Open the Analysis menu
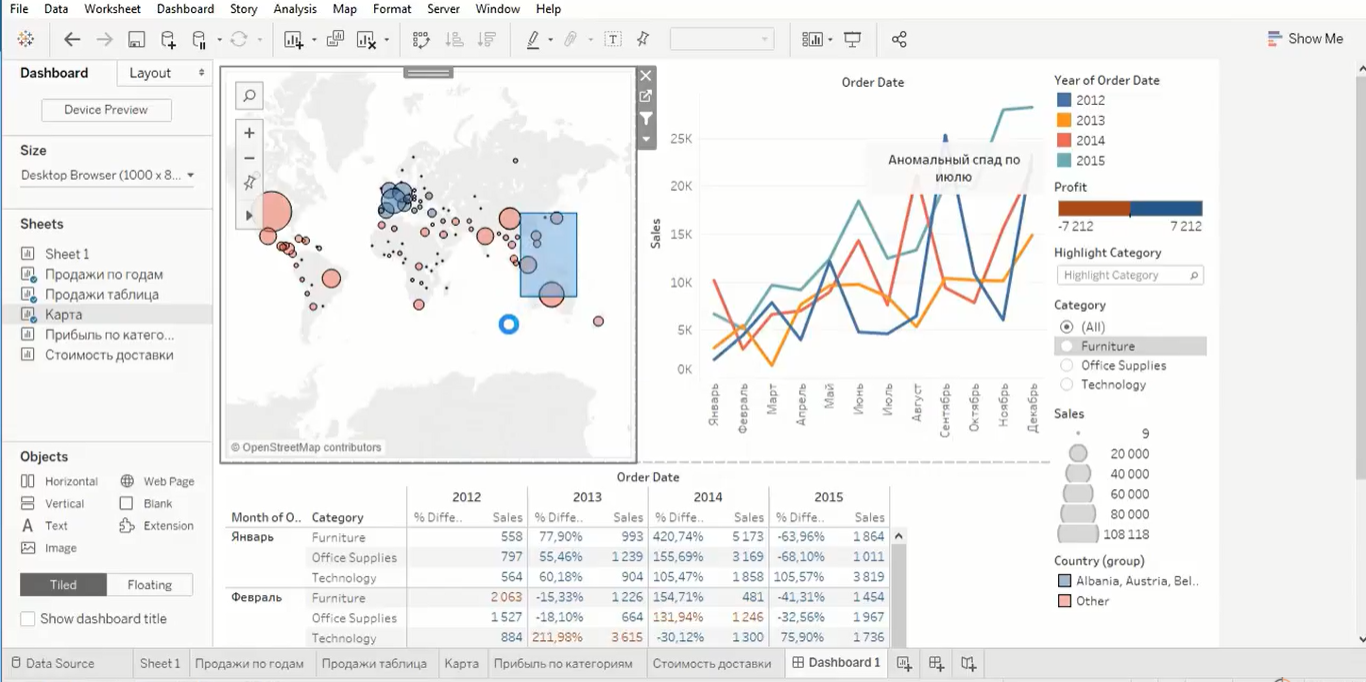Image resolution: width=1366 pixels, height=682 pixels. tap(295, 9)
